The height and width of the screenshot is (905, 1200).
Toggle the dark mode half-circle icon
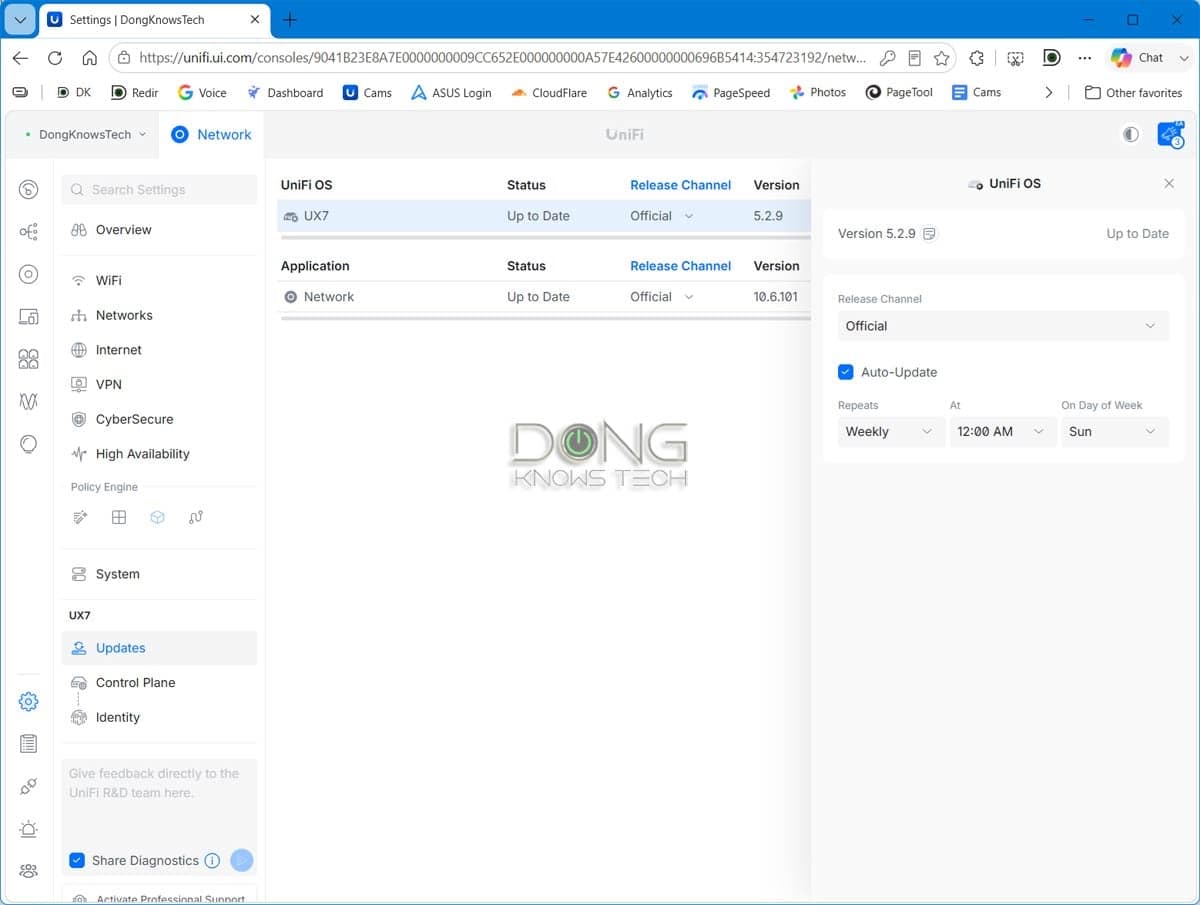[x=1131, y=134]
